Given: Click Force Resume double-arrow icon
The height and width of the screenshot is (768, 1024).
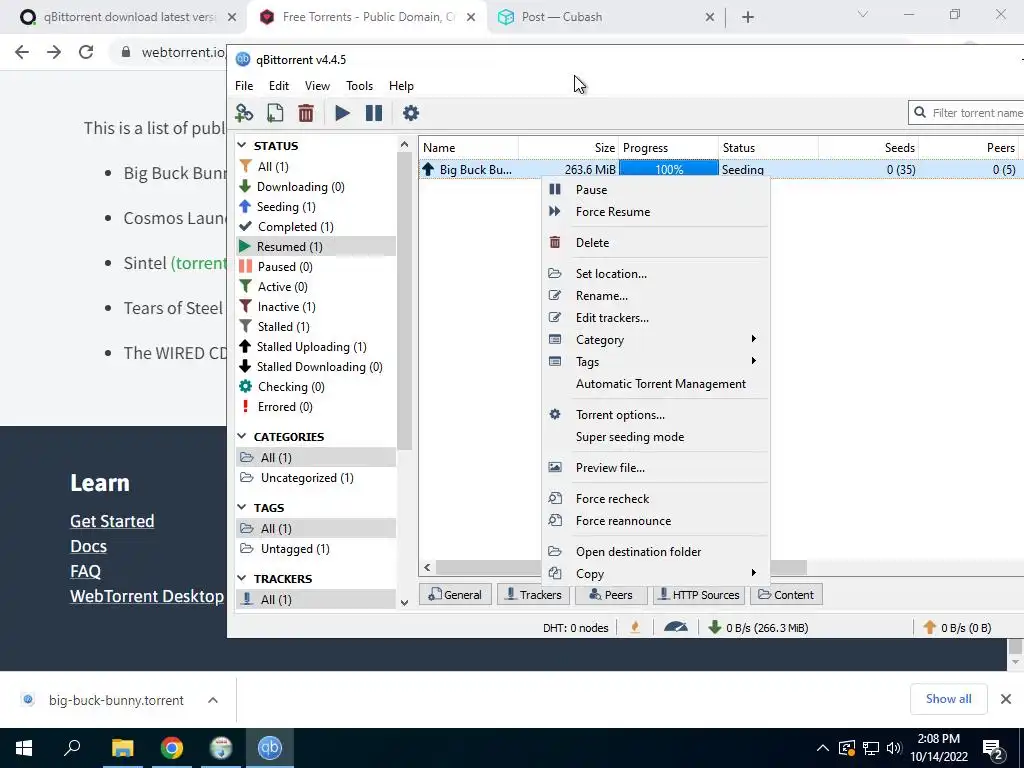Looking at the screenshot, I should click(x=554, y=212).
